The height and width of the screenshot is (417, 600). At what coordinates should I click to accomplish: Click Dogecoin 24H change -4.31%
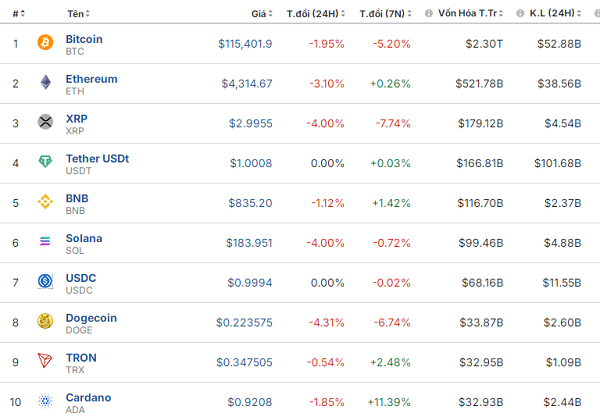coord(327,323)
